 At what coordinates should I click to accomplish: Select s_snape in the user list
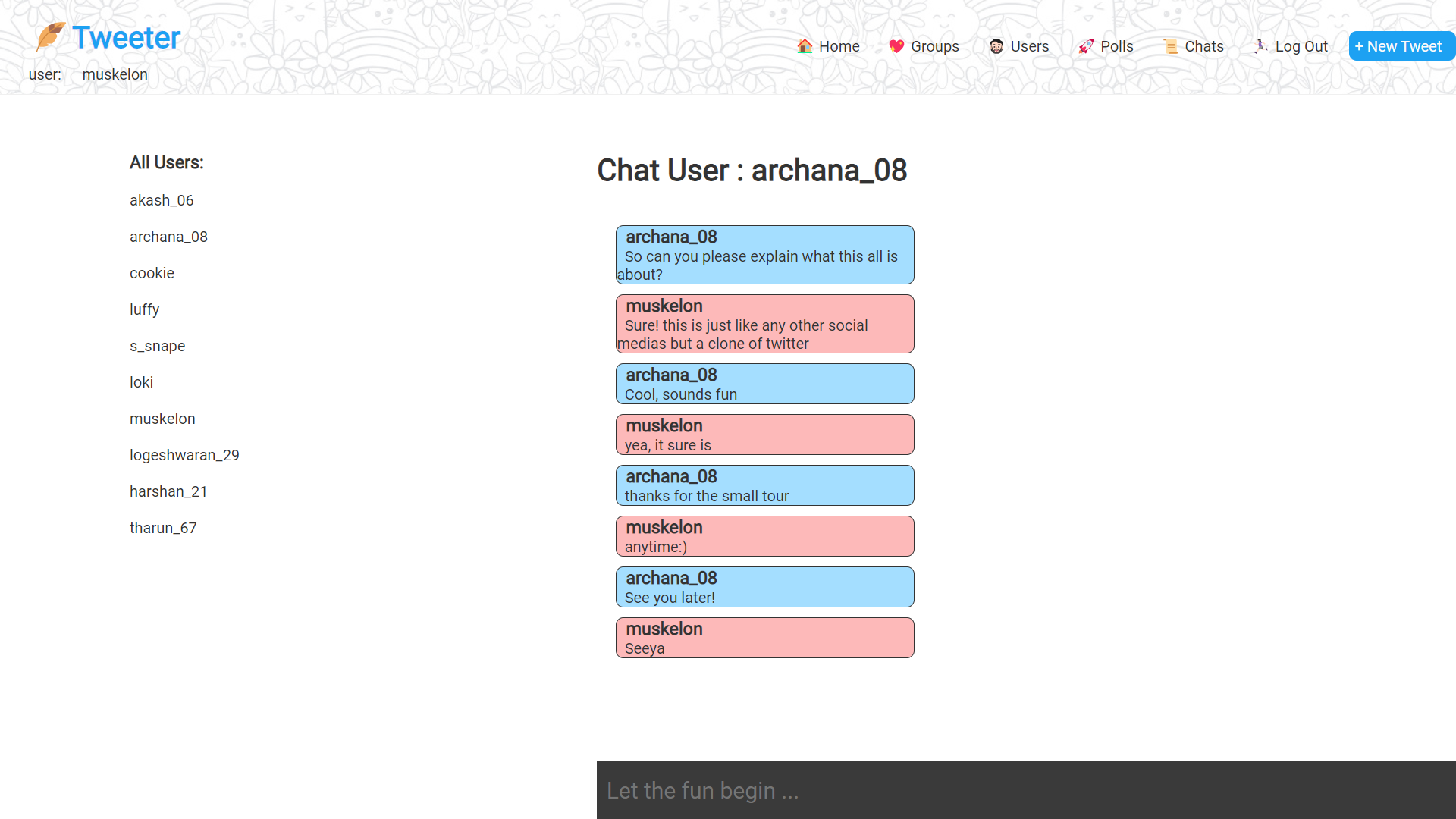(157, 346)
